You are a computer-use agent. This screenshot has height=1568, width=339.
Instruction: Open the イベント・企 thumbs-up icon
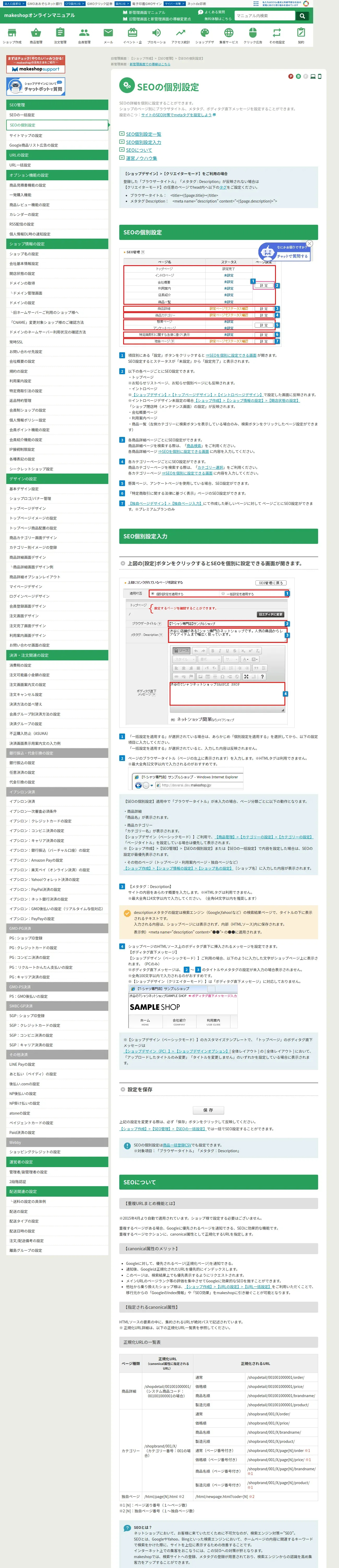point(132,35)
